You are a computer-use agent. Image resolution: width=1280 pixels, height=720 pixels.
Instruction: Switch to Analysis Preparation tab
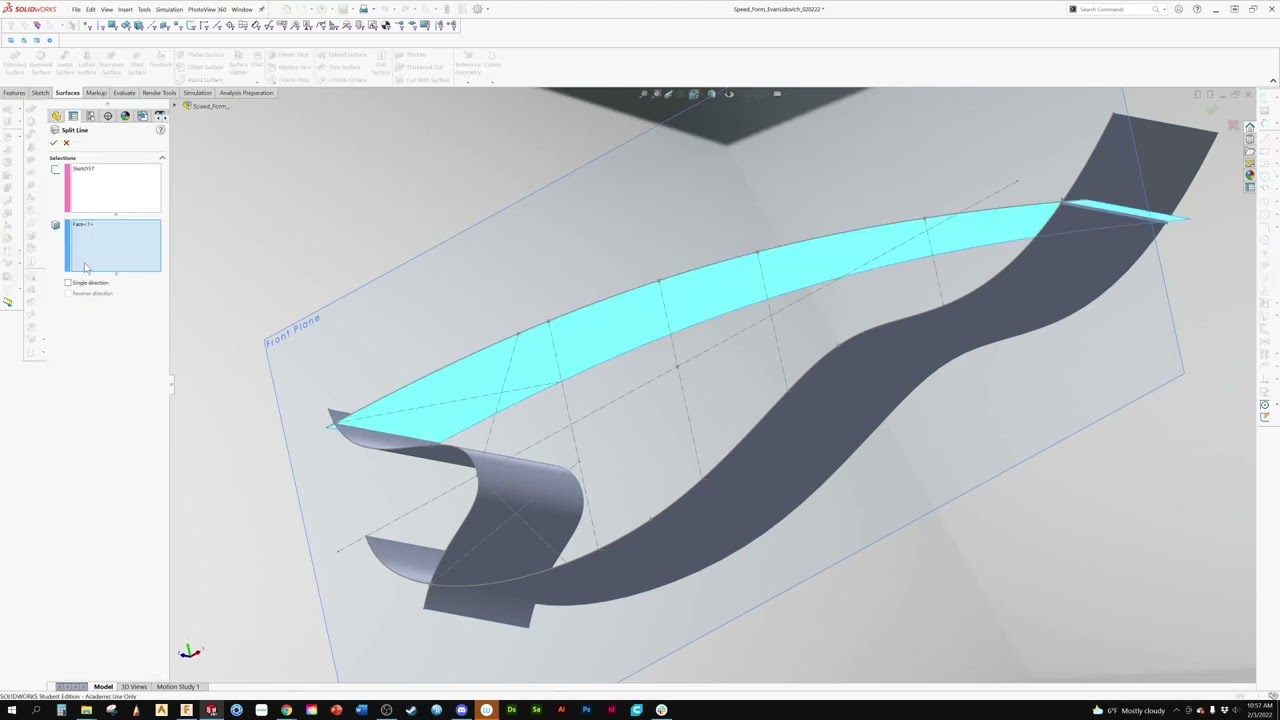pyautogui.click(x=246, y=93)
